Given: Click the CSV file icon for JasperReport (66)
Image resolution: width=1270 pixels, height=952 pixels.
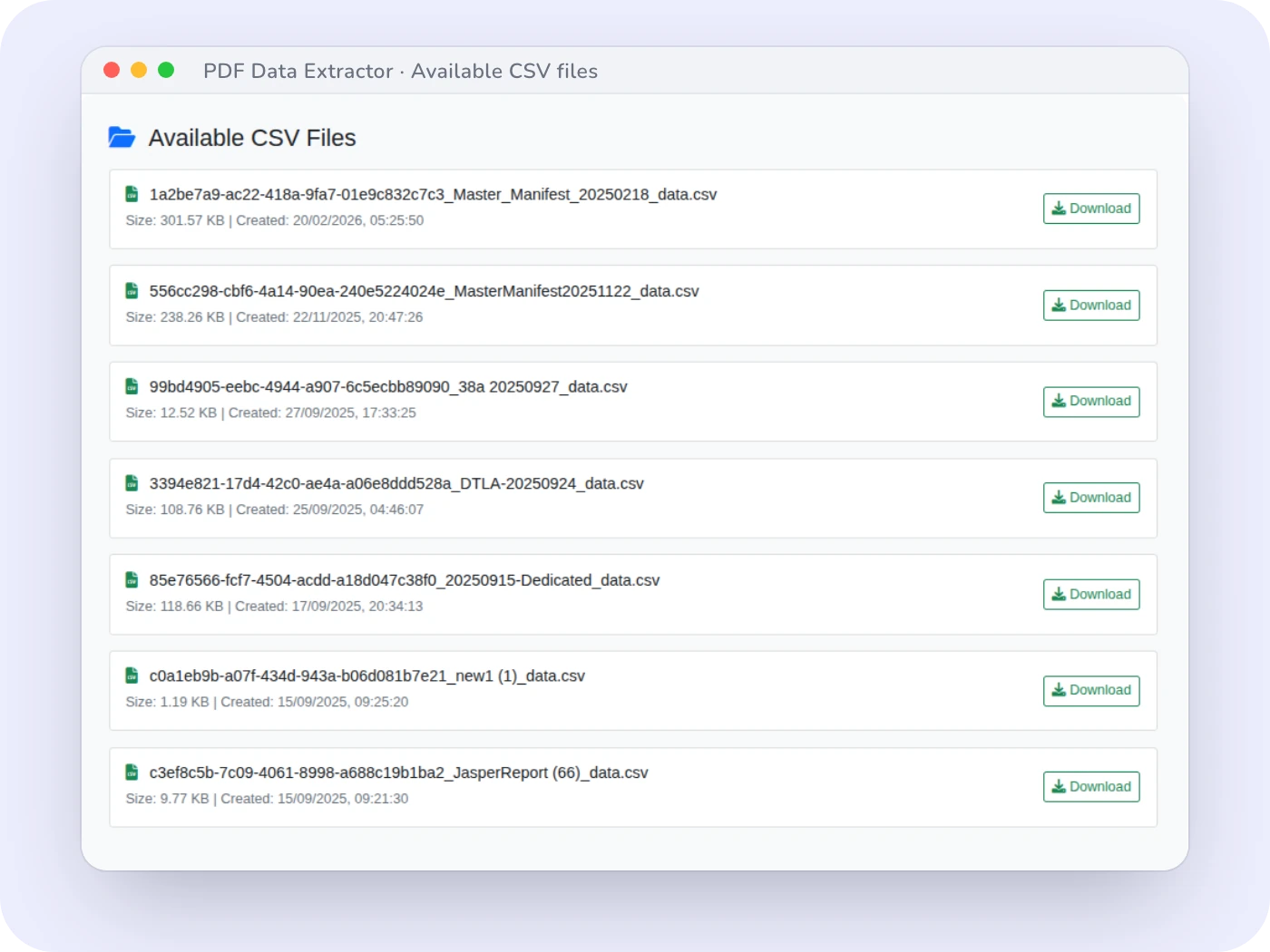Looking at the screenshot, I should point(132,772).
